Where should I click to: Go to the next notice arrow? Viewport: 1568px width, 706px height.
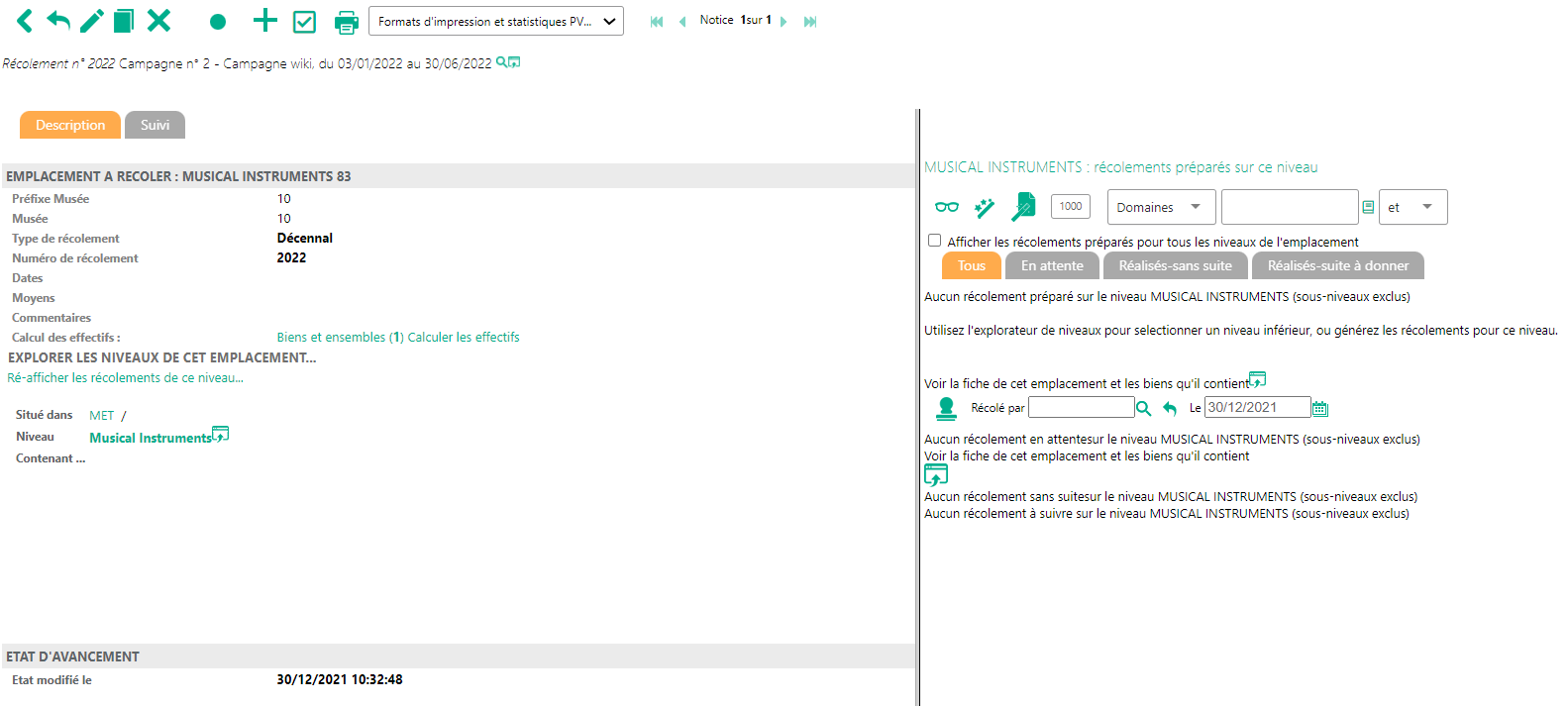(784, 22)
